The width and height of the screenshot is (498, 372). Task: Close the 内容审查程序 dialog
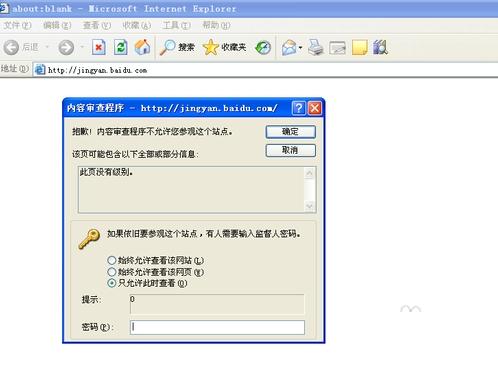click(x=315, y=108)
